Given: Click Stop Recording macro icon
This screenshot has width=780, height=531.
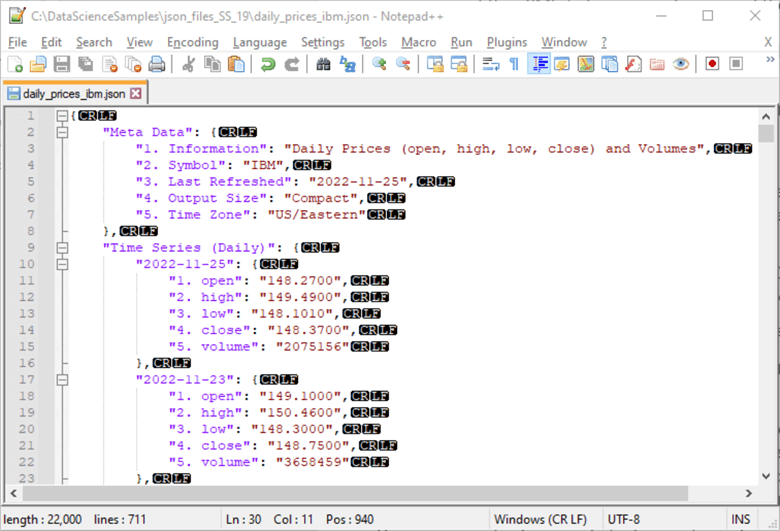Looking at the screenshot, I should point(736,64).
